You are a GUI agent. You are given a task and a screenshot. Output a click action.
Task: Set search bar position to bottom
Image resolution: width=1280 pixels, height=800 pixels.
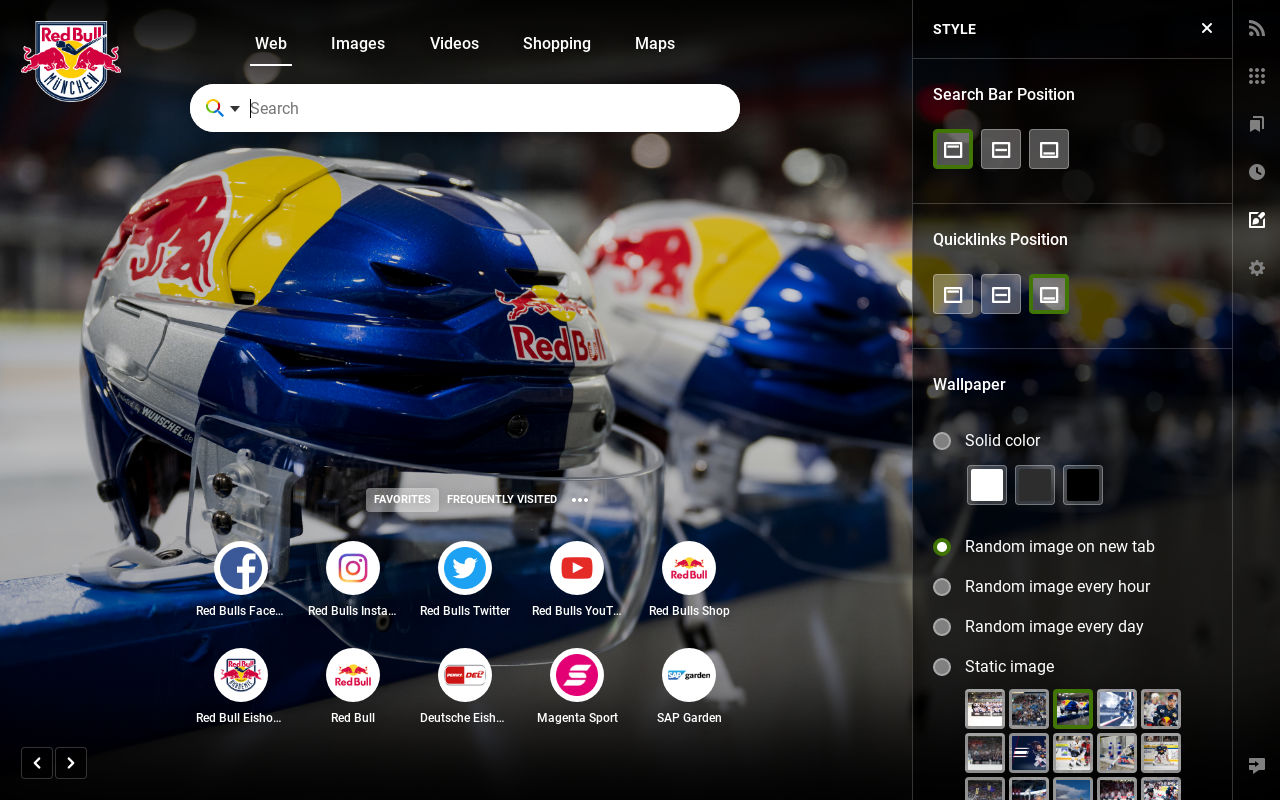[1049, 149]
